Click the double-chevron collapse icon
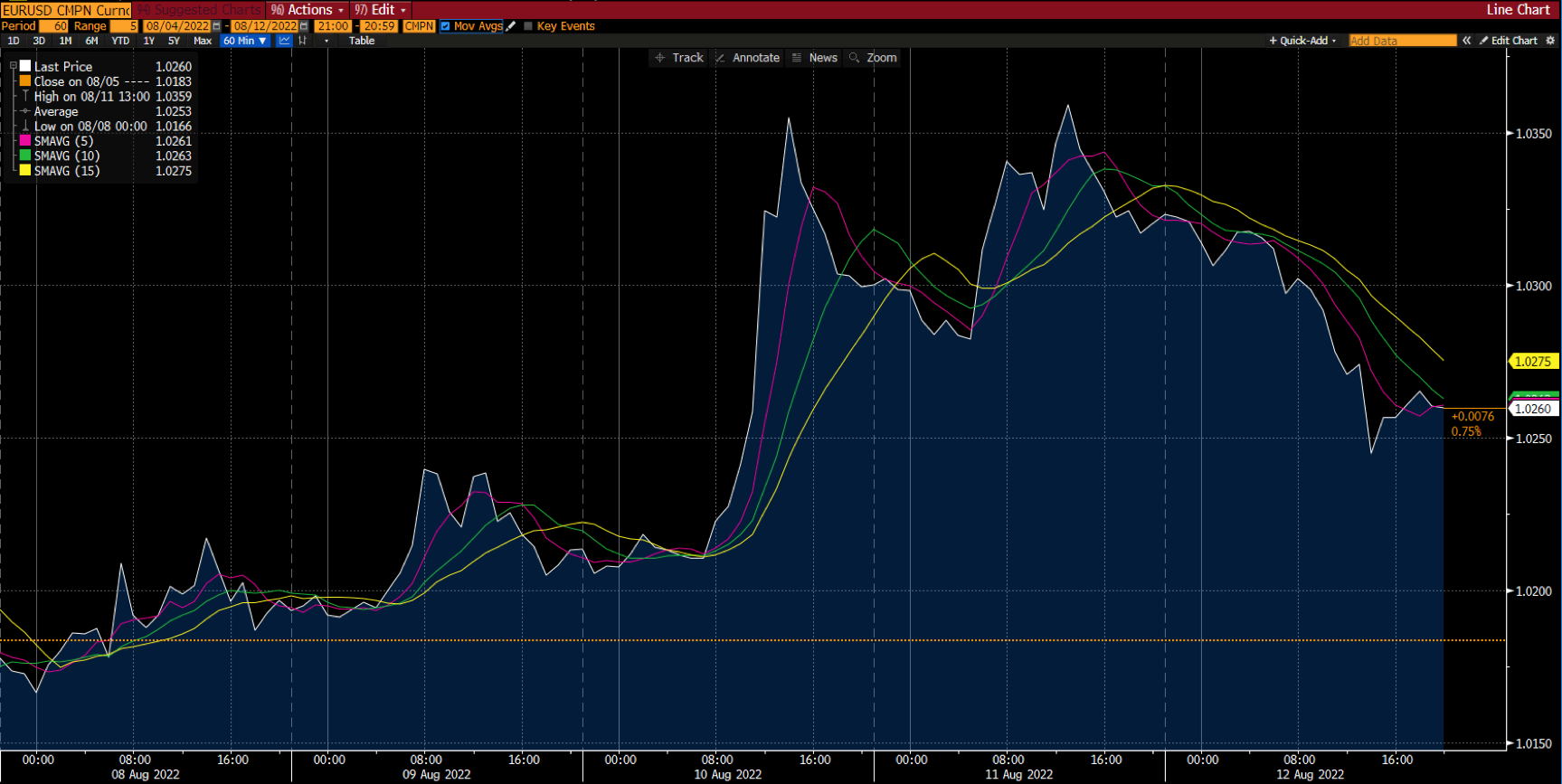1562x784 pixels. click(x=1467, y=41)
